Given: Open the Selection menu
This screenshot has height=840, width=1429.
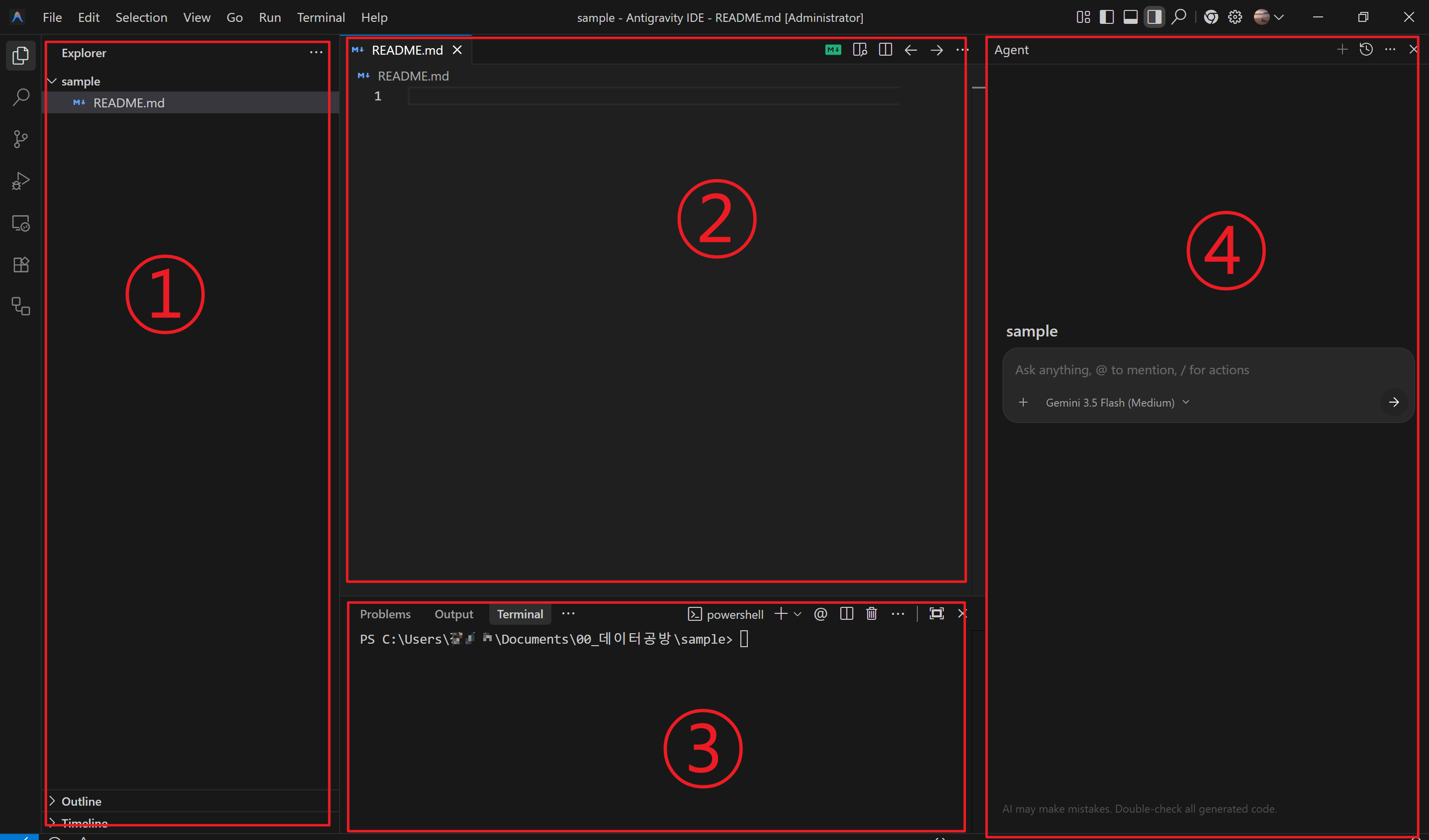Looking at the screenshot, I should click(x=141, y=17).
